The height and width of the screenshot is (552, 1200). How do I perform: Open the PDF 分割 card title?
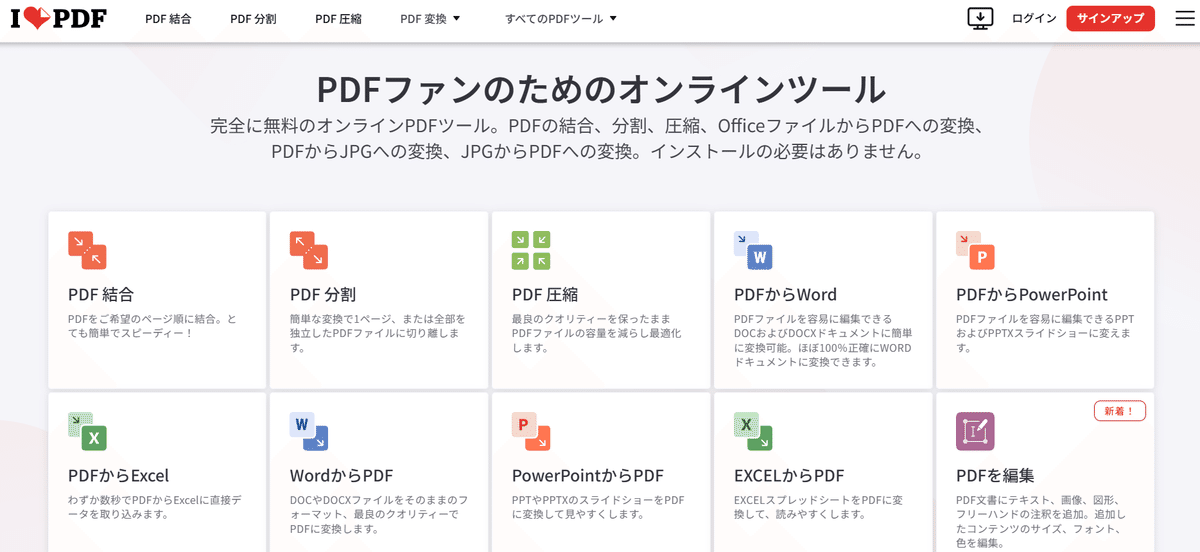(323, 295)
